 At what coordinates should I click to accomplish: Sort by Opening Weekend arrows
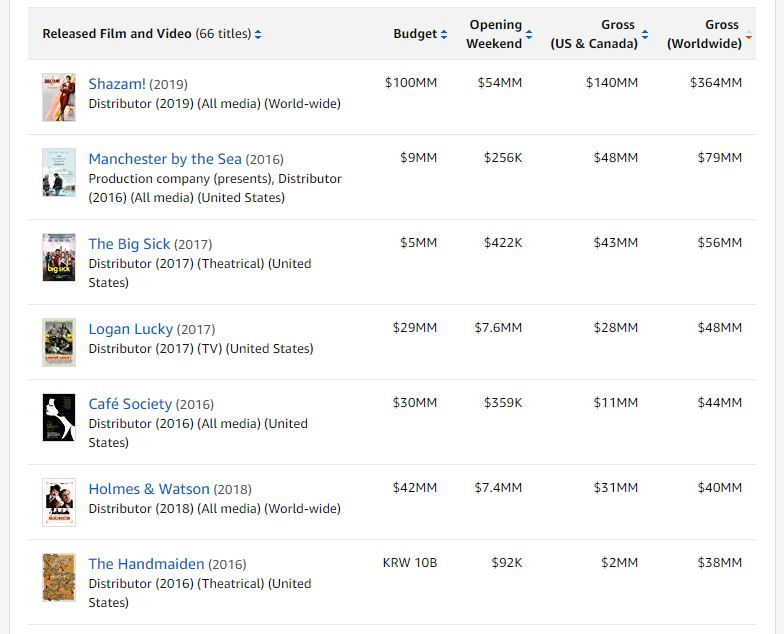click(x=529, y=34)
